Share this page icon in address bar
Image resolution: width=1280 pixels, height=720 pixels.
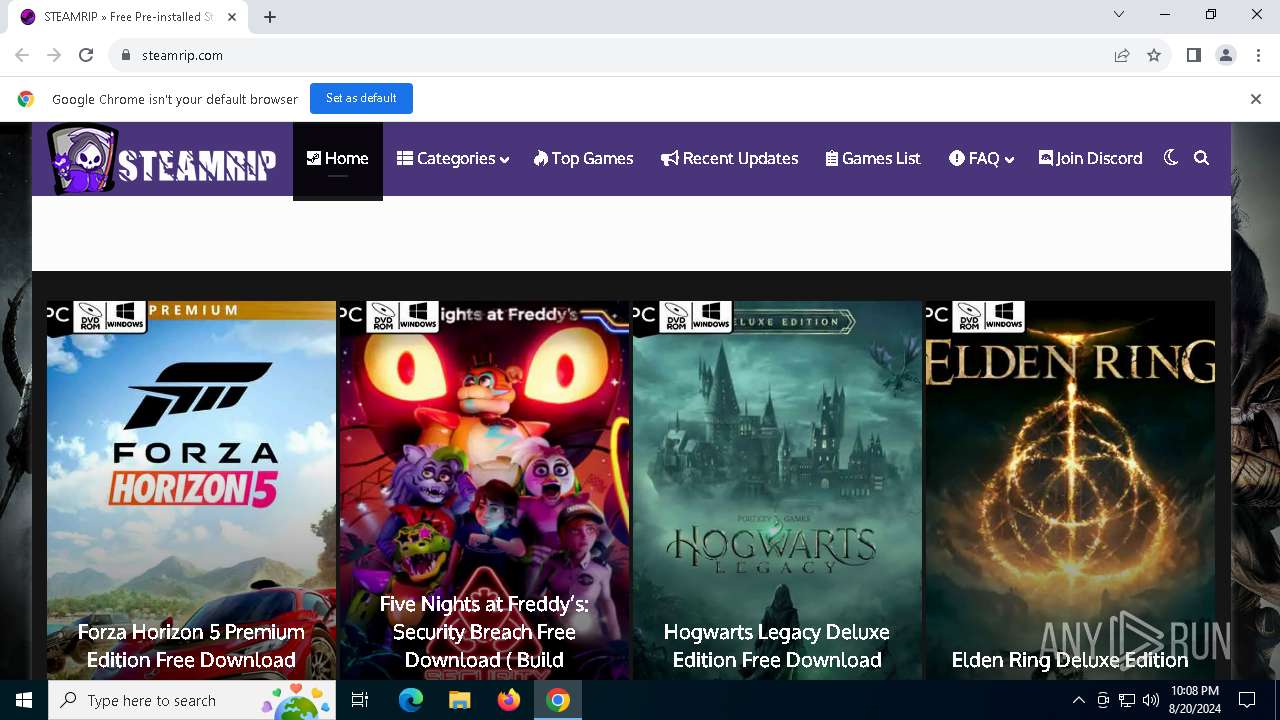pos(1122,55)
